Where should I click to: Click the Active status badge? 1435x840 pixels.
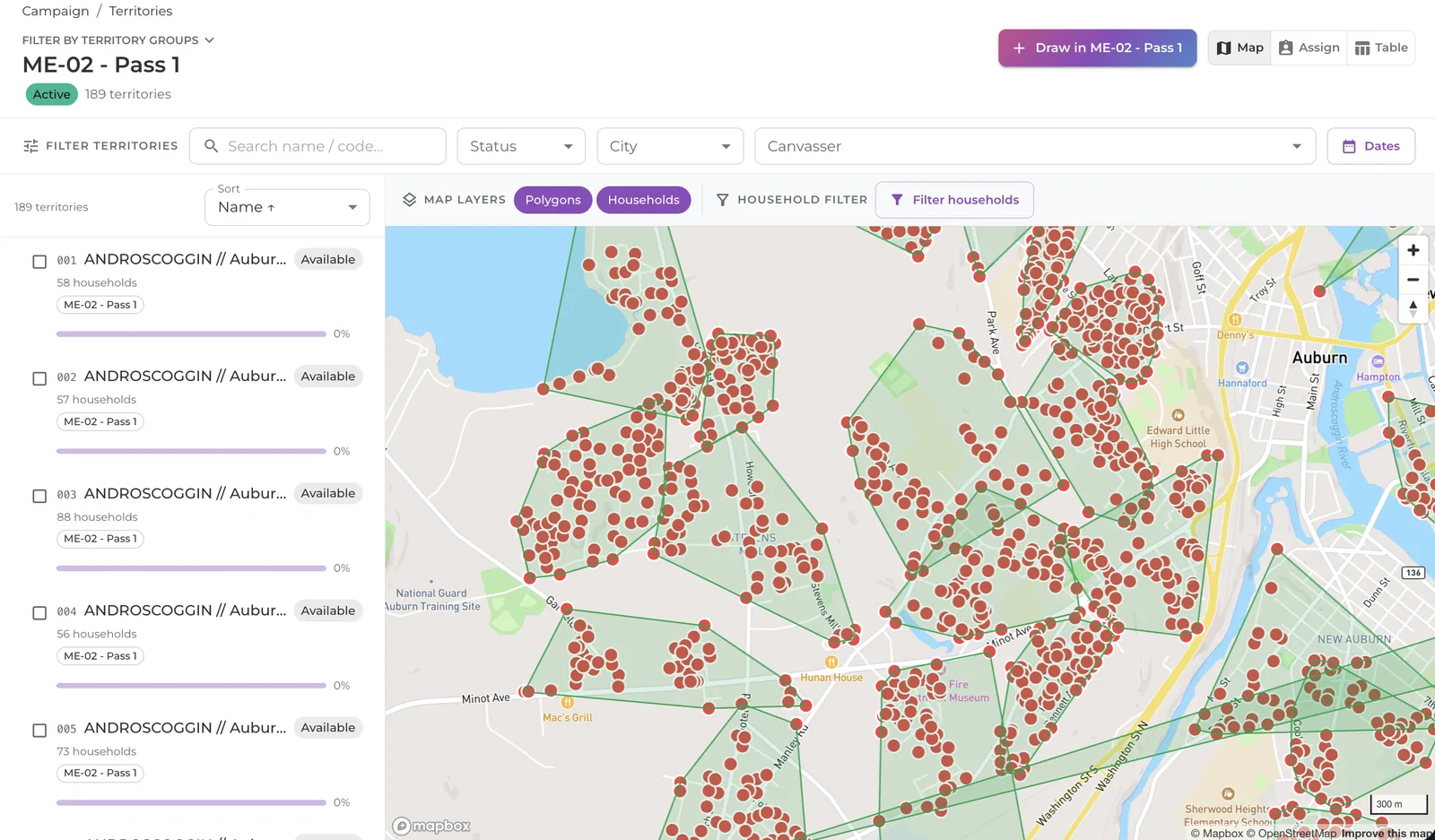[x=51, y=94]
